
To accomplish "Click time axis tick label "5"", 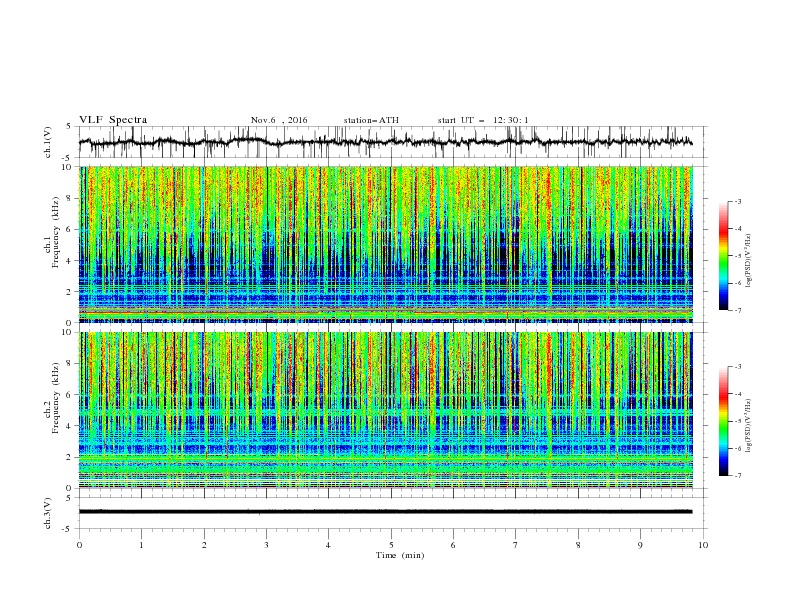I will (x=391, y=545).
